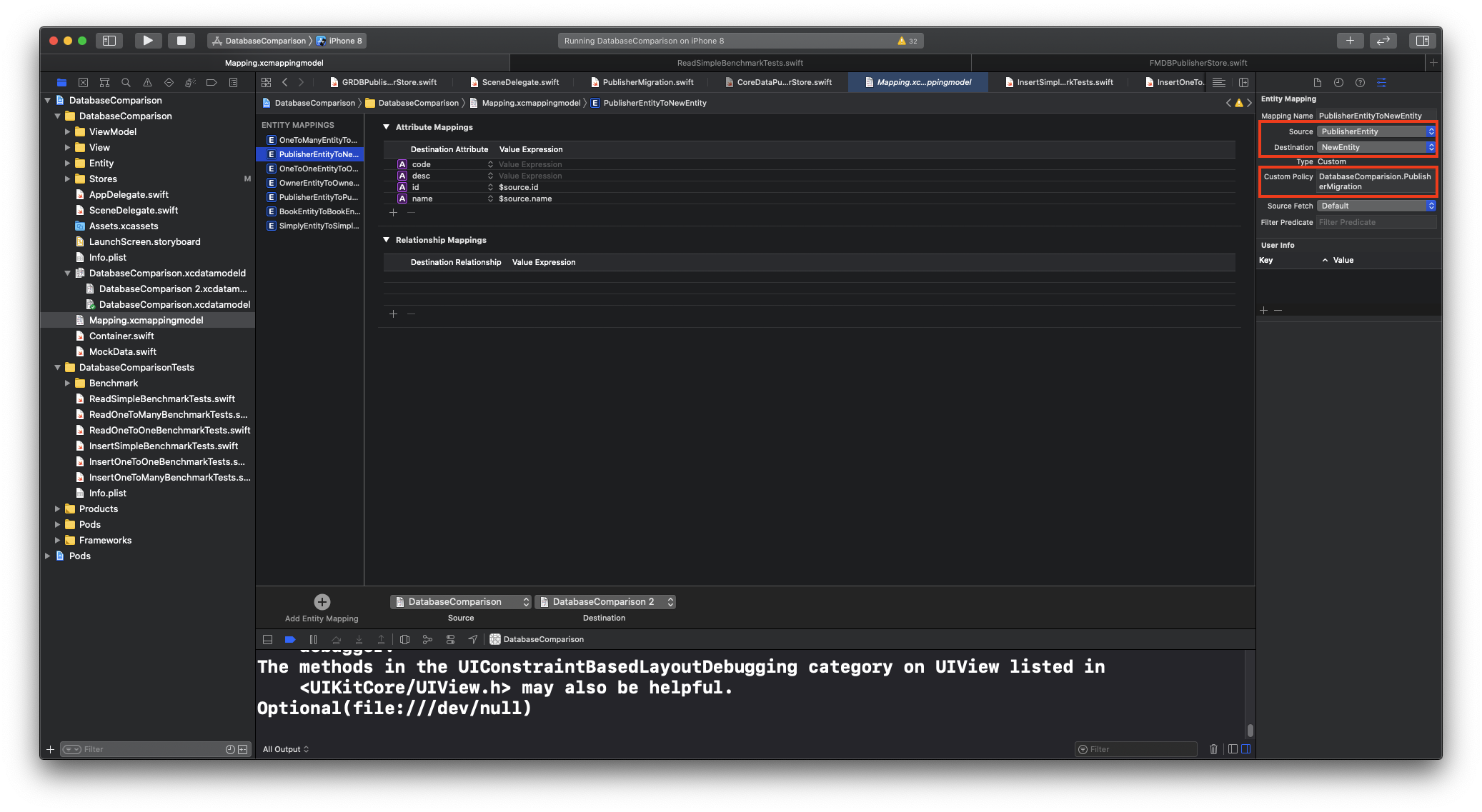
Task: Clear the console with trash icon
Action: (1213, 749)
